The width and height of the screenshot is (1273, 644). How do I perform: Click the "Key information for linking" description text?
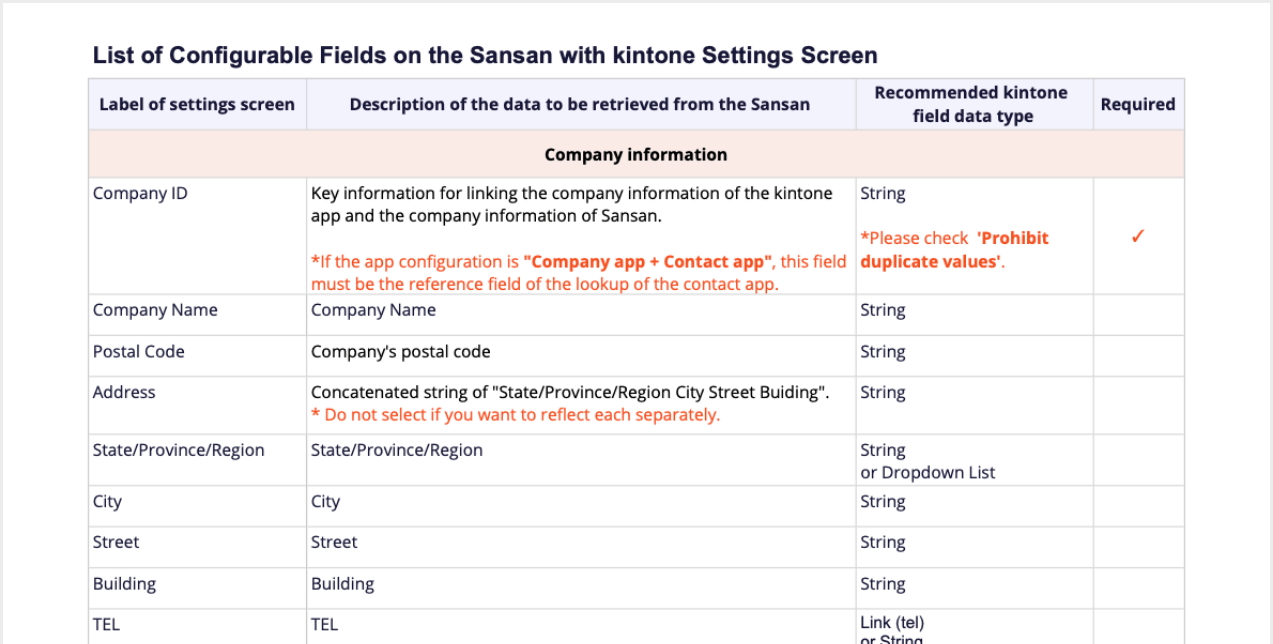pos(571,204)
